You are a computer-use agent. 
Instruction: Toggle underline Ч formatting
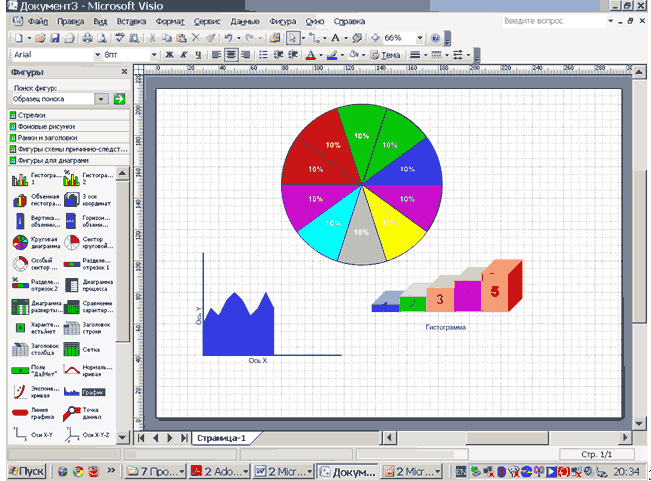click(x=198, y=55)
